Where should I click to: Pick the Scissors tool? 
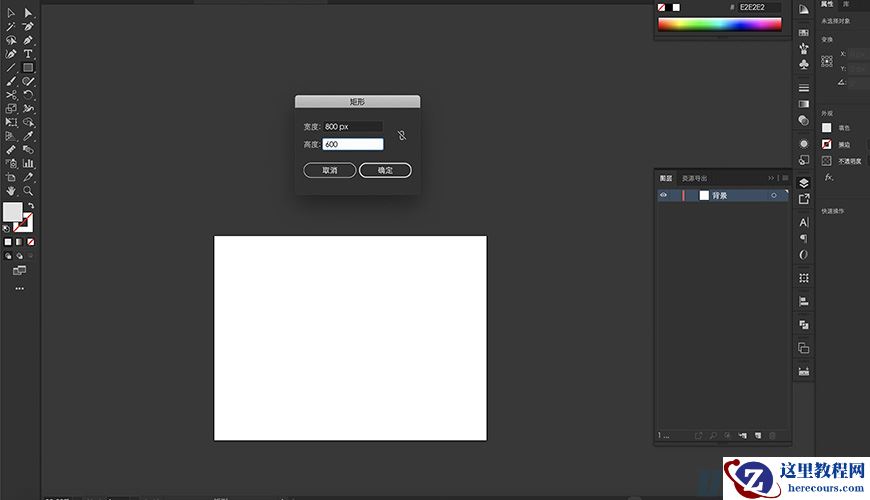tap(11, 95)
